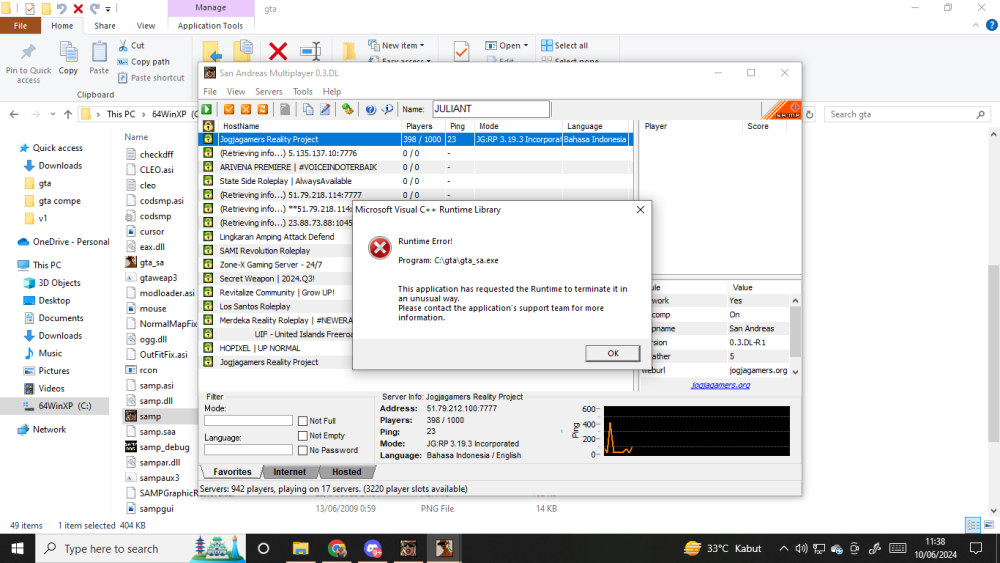Enable the Not Full filter checkbox
The height and width of the screenshot is (563, 1000).
(x=303, y=421)
